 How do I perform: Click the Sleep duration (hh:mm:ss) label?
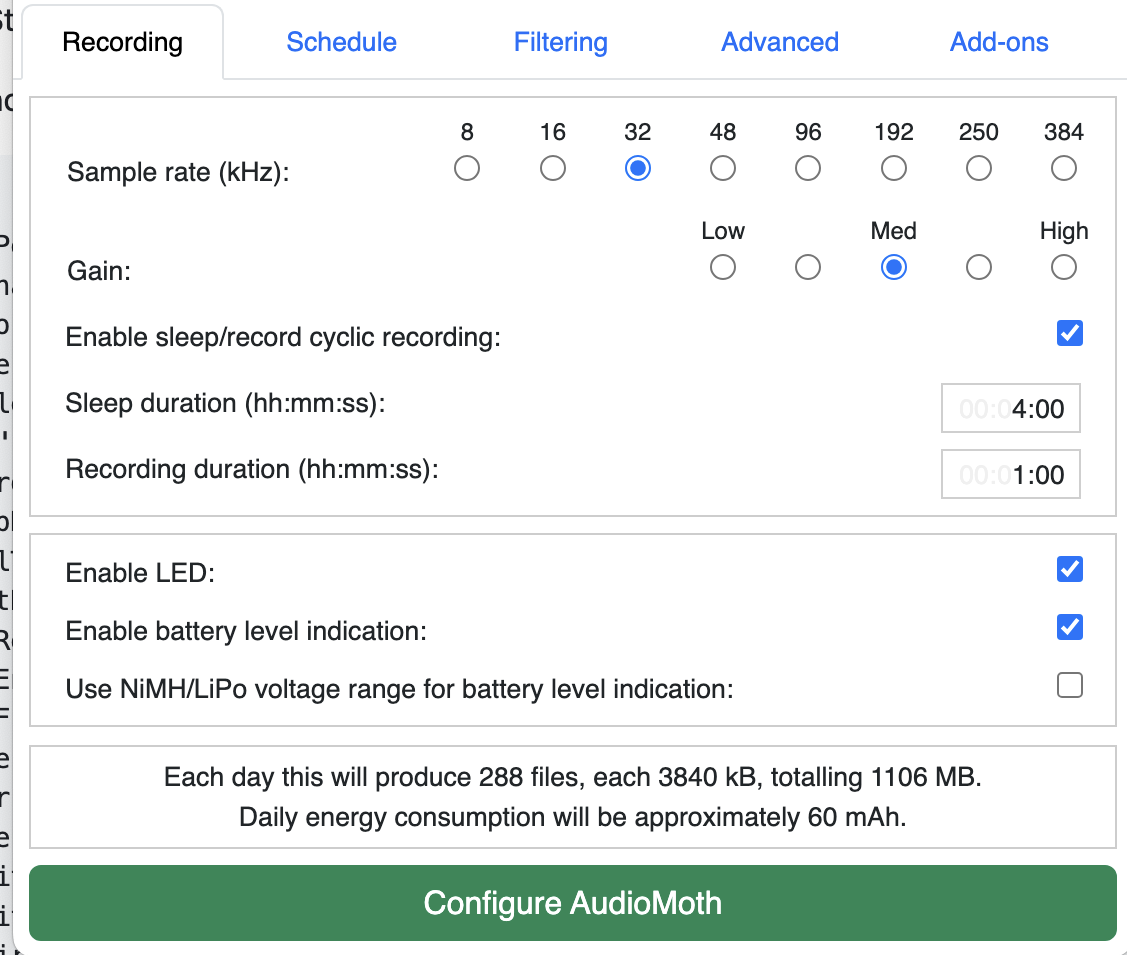click(x=226, y=403)
